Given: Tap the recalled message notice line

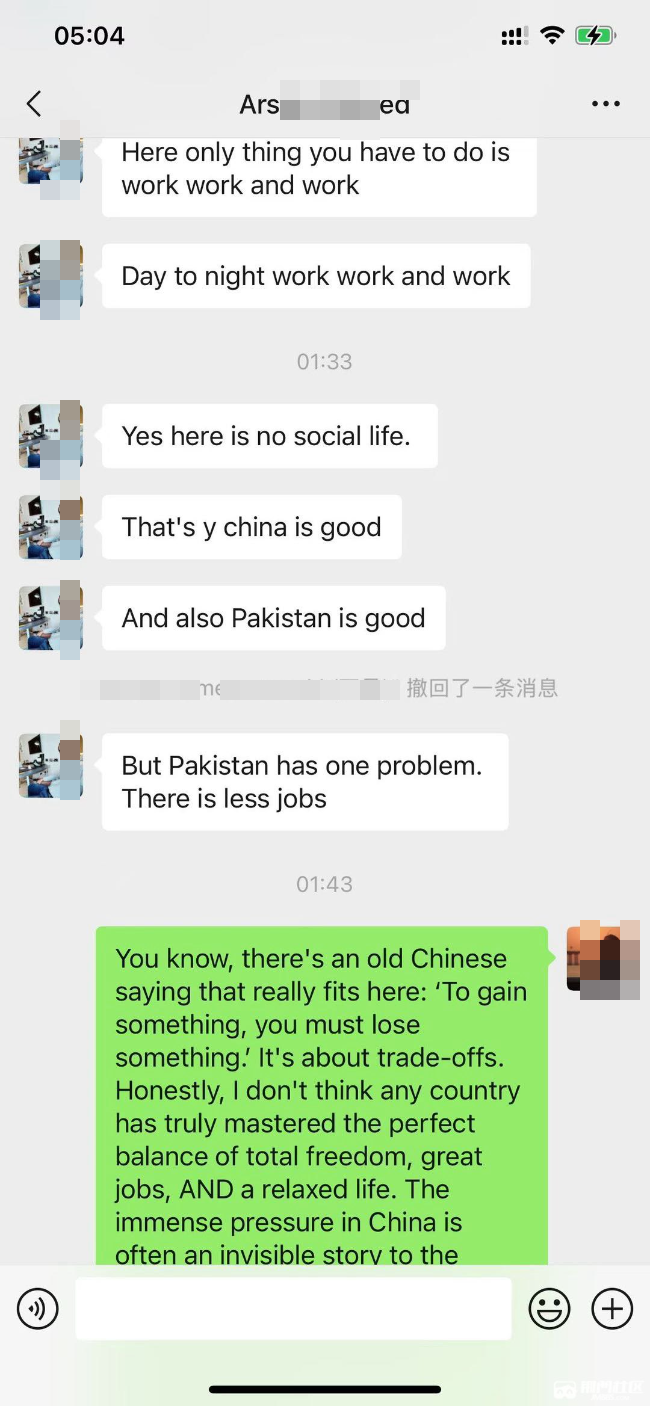Looking at the screenshot, I should [320, 688].
